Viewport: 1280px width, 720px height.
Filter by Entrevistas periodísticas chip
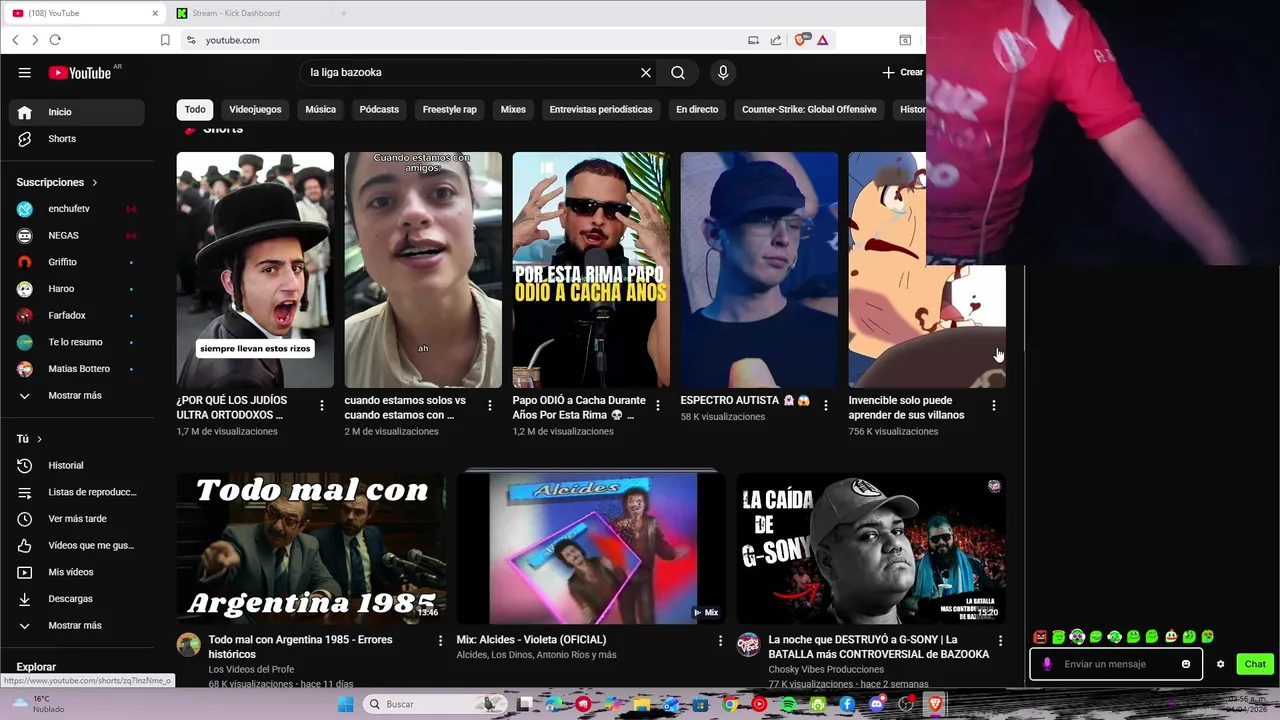[601, 109]
